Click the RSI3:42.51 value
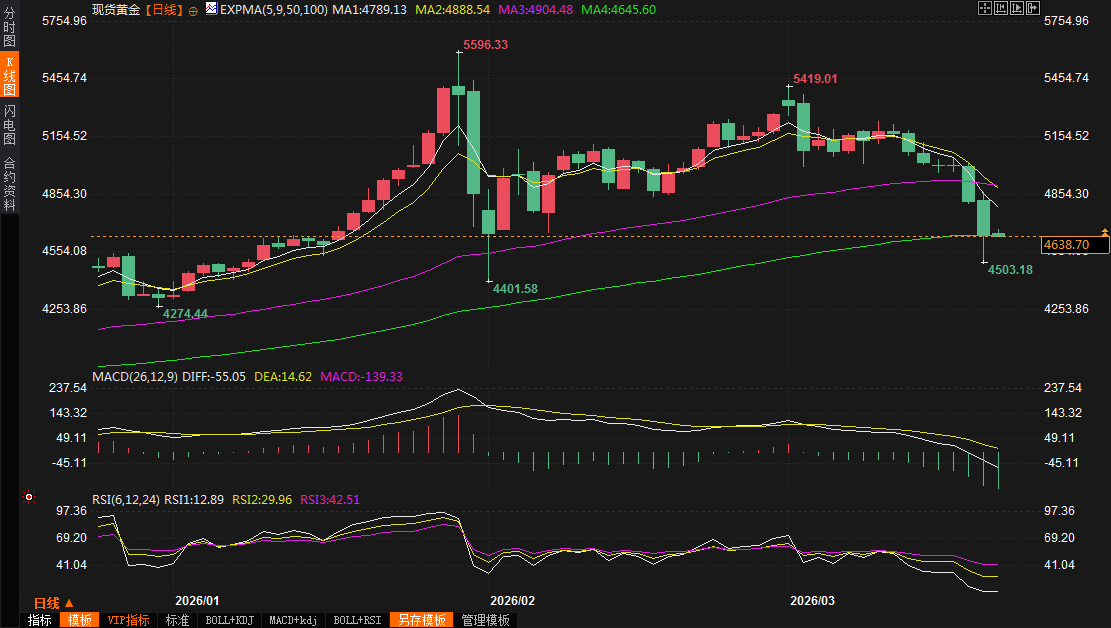 point(330,500)
